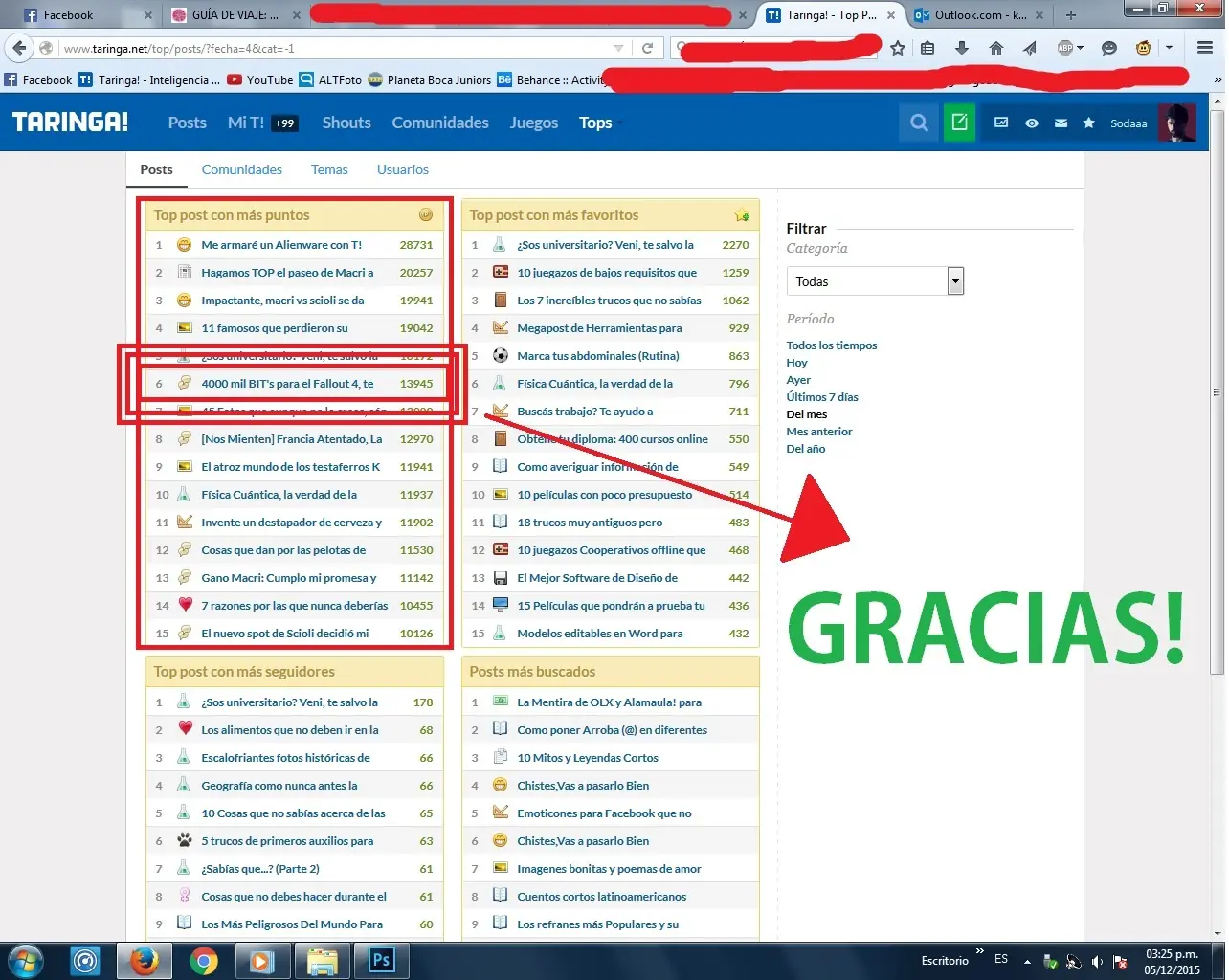Click the TARINGA! logo
Screen dimensions: 1229x980
70,122
